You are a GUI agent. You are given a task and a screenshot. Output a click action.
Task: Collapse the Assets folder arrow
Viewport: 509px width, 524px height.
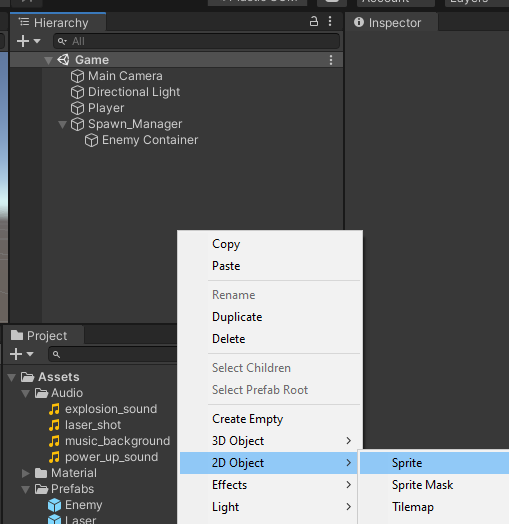coord(12,378)
